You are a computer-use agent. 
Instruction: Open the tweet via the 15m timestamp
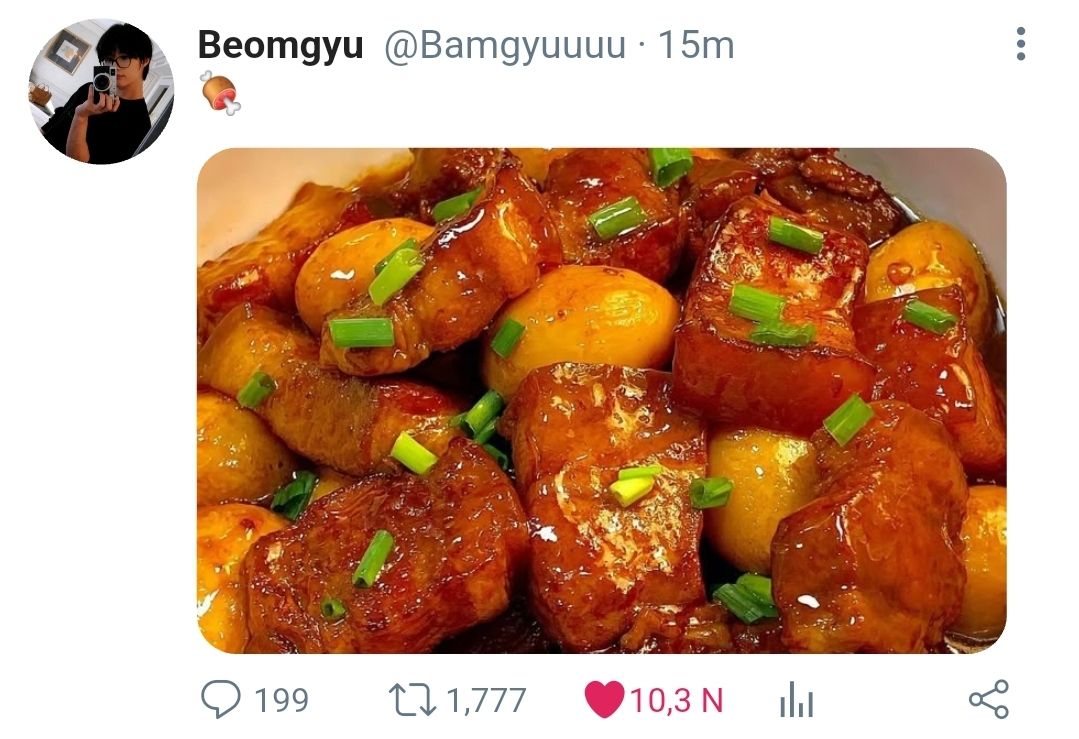[x=696, y=45]
